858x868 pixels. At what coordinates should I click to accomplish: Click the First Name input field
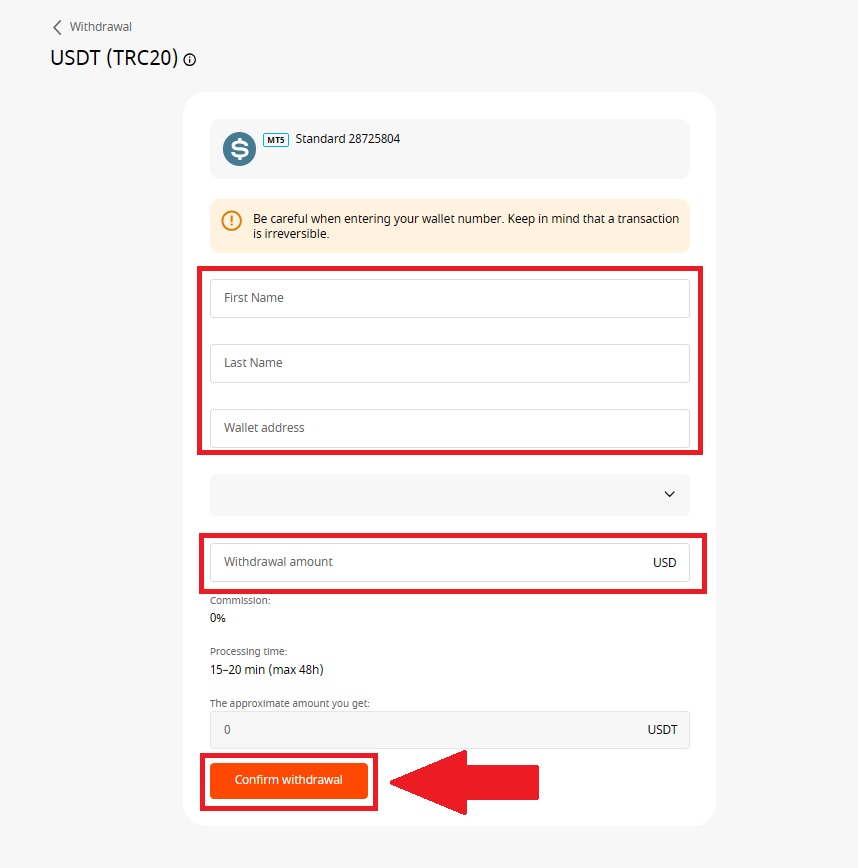(x=449, y=297)
